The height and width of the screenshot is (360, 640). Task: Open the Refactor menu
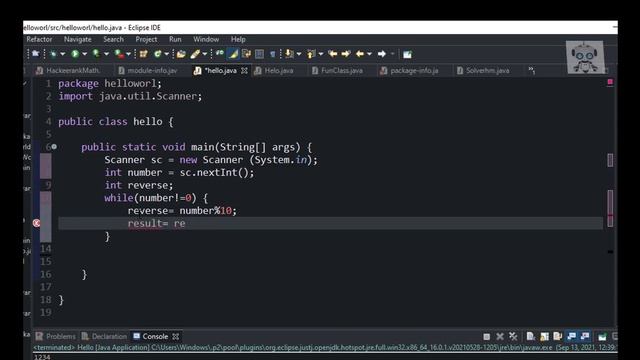pyautogui.click(x=39, y=39)
